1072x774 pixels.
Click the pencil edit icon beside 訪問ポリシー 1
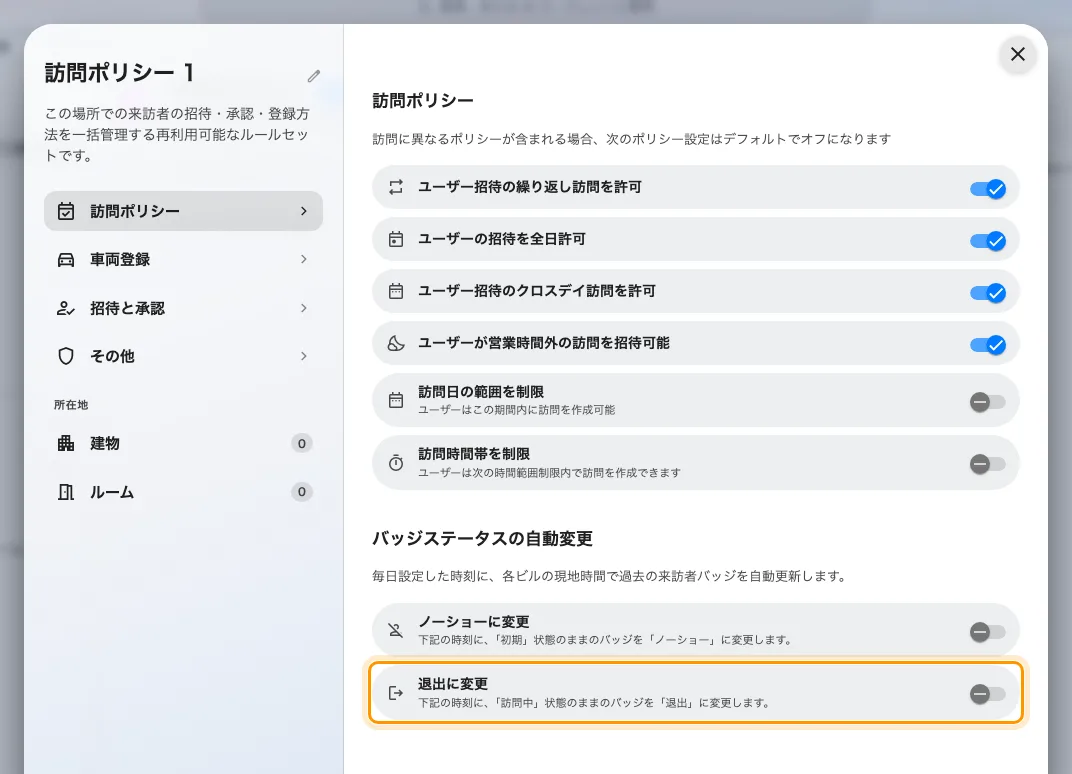pyautogui.click(x=314, y=75)
